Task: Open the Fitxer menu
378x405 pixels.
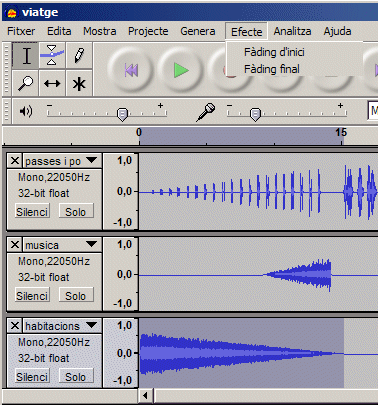Action: pyautogui.click(x=21, y=31)
